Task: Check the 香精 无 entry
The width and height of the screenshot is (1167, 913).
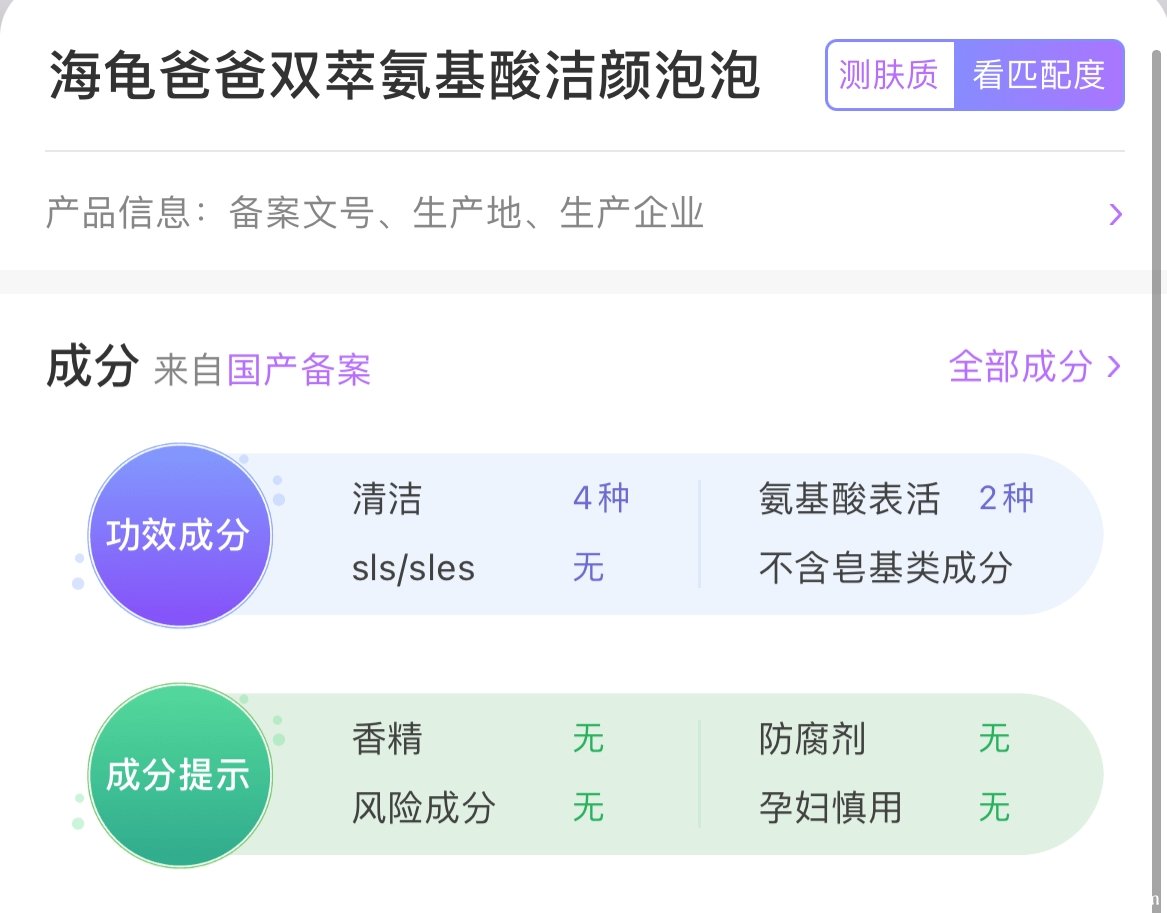Action: (387, 740)
